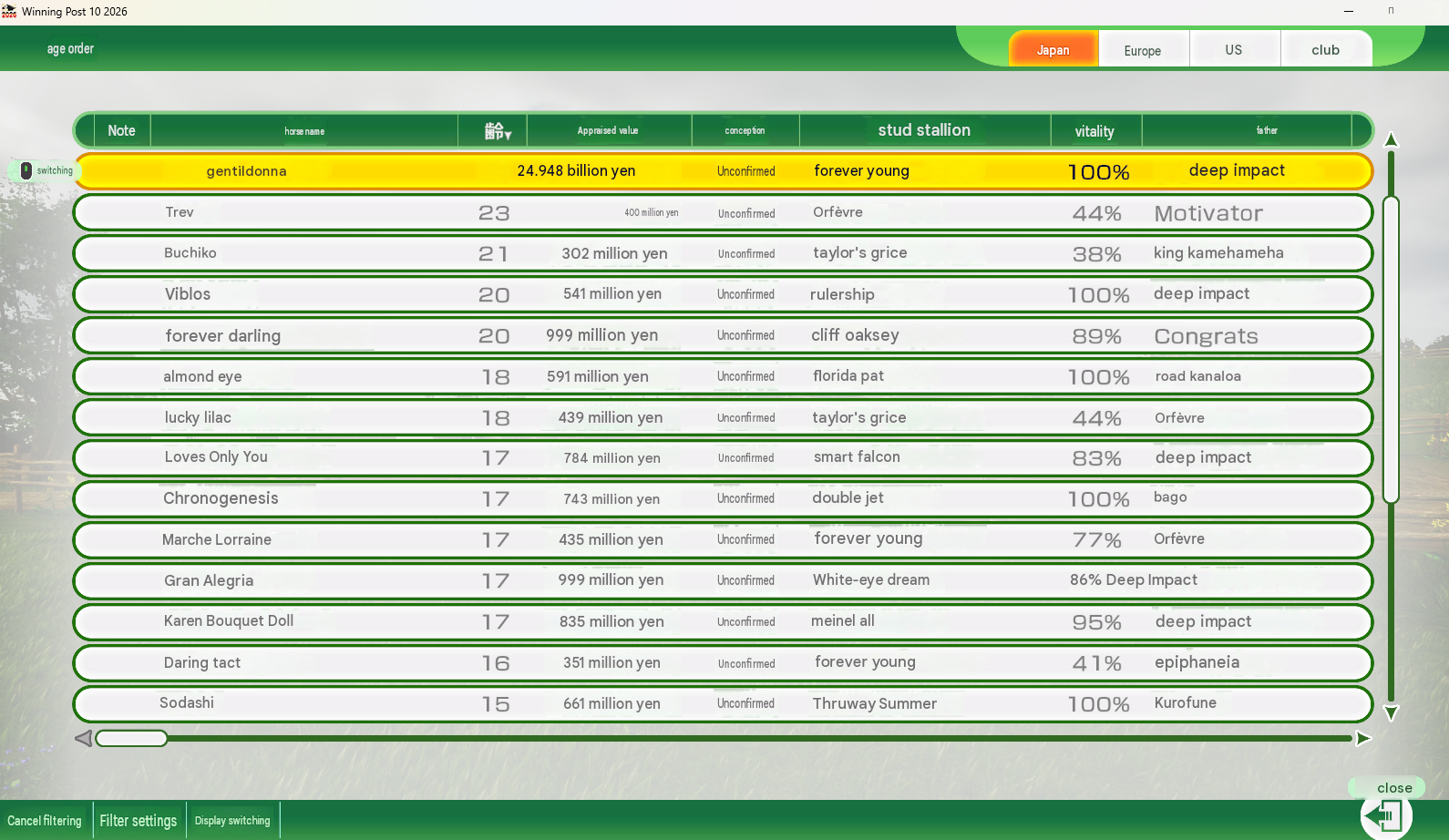Select the almond eye row
Viewport: 1449px width, 840px height.
(723, 376)
